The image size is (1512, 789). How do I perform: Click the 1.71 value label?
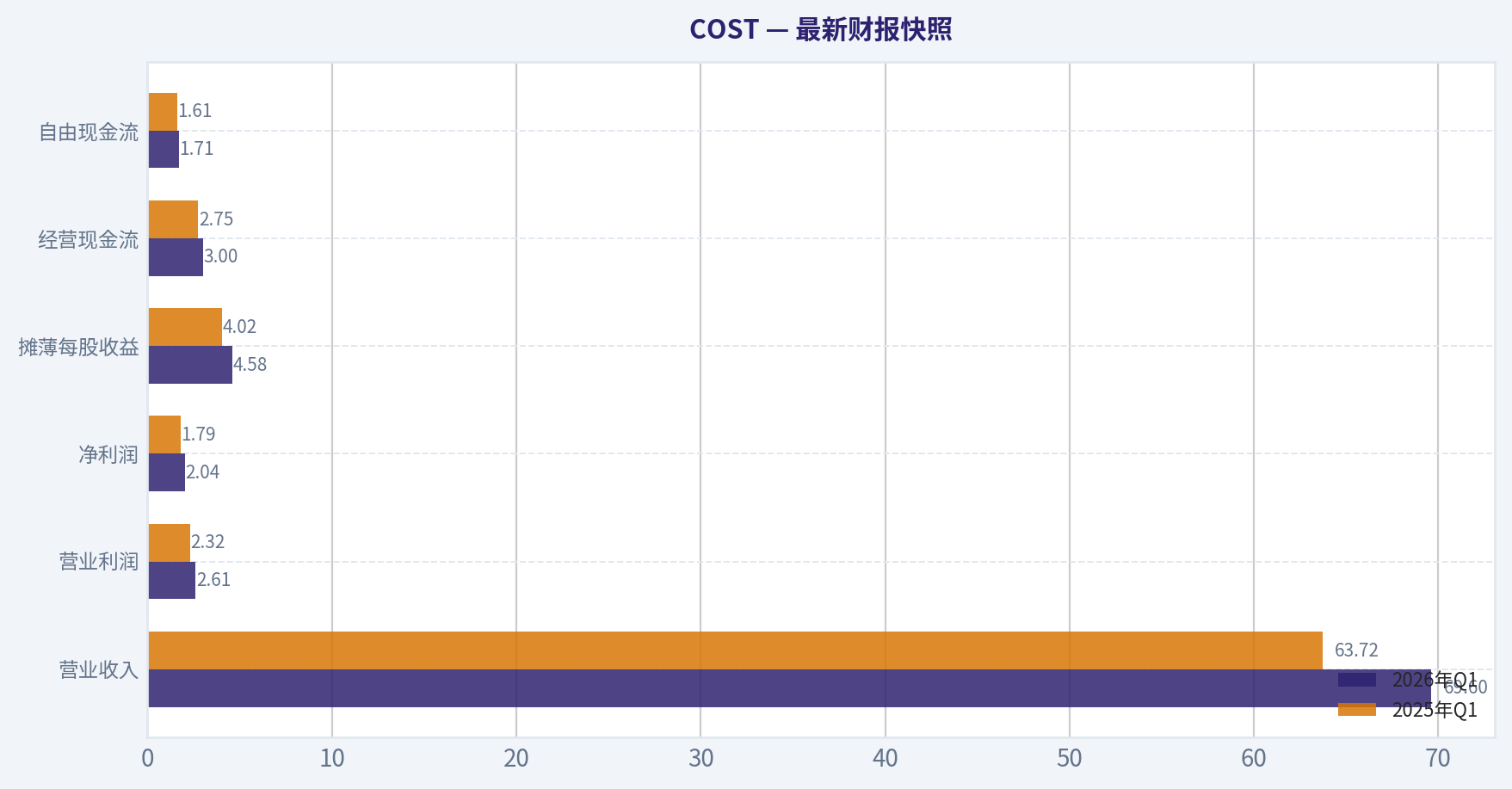[x=197, y=149]
